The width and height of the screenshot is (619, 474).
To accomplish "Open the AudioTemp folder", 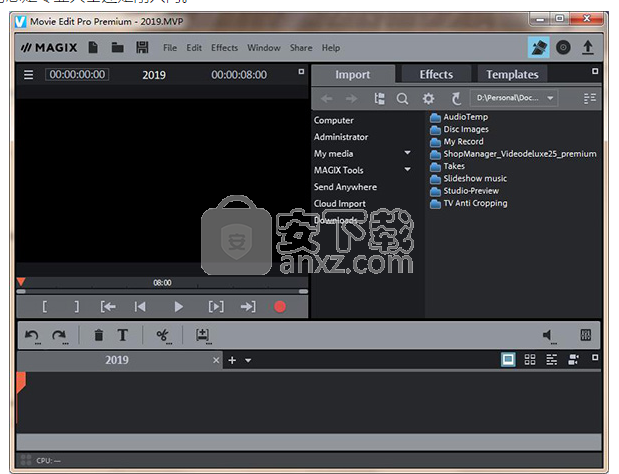I will coord(459,117).
